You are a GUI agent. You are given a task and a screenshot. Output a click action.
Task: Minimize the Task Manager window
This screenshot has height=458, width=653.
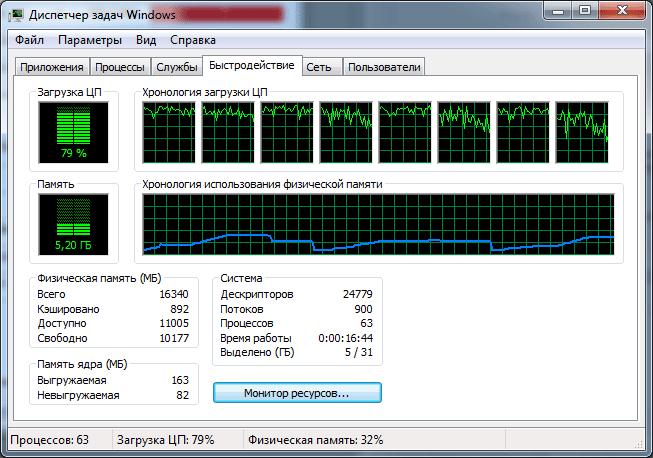tap(558, 10)
